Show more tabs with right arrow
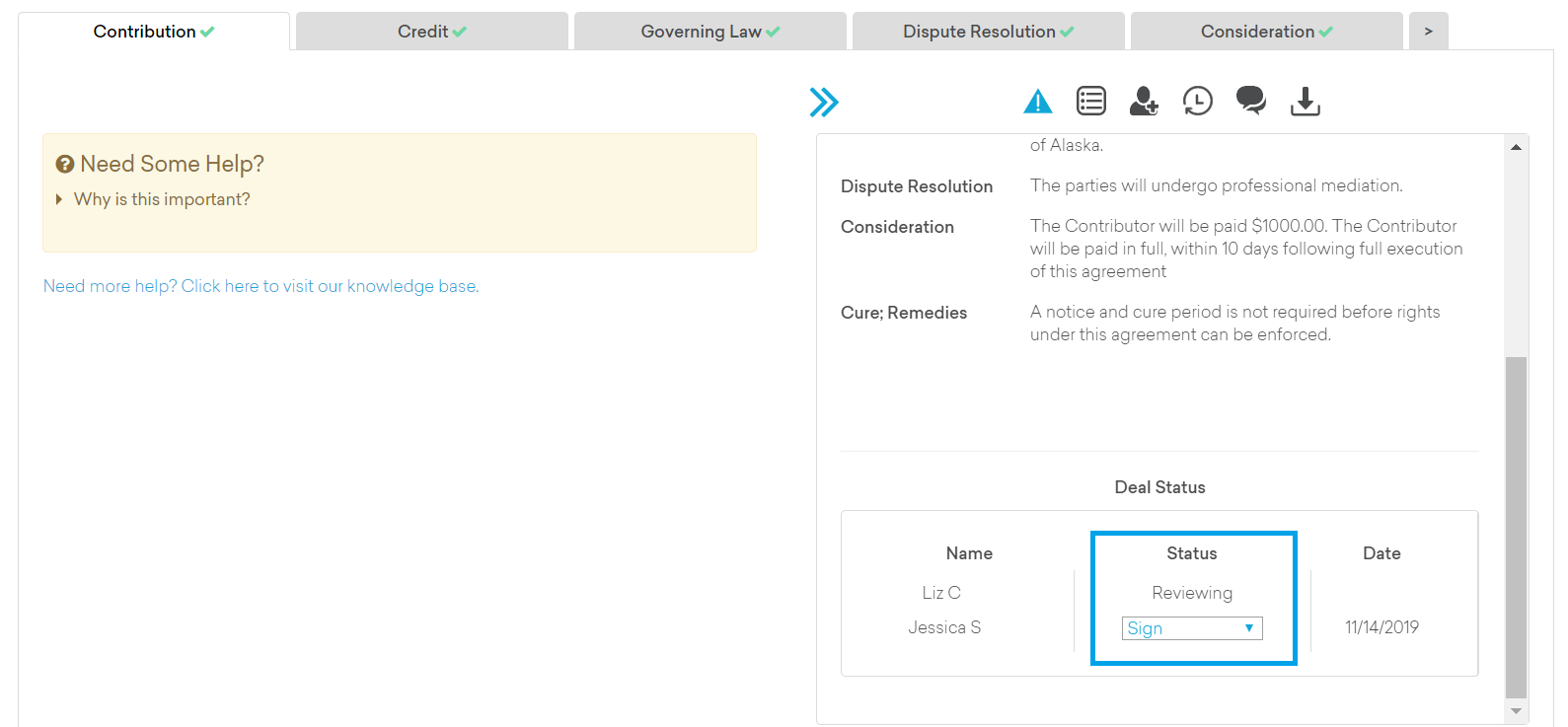This screenshot has width=1568, height=727. [1428, 32]
